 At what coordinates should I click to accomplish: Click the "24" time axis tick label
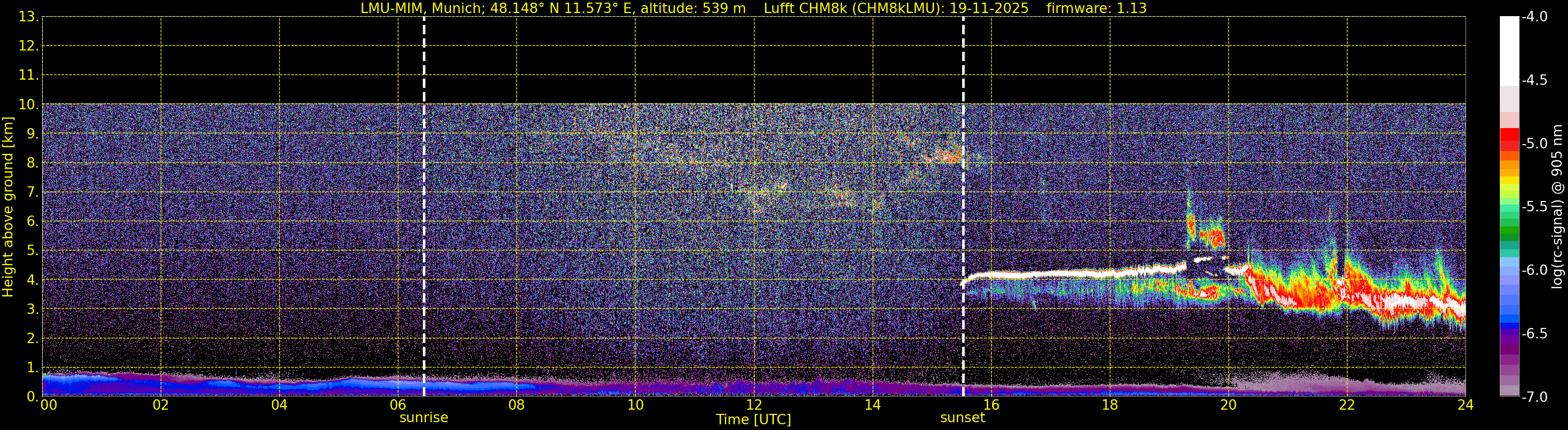coord(1465,405)
